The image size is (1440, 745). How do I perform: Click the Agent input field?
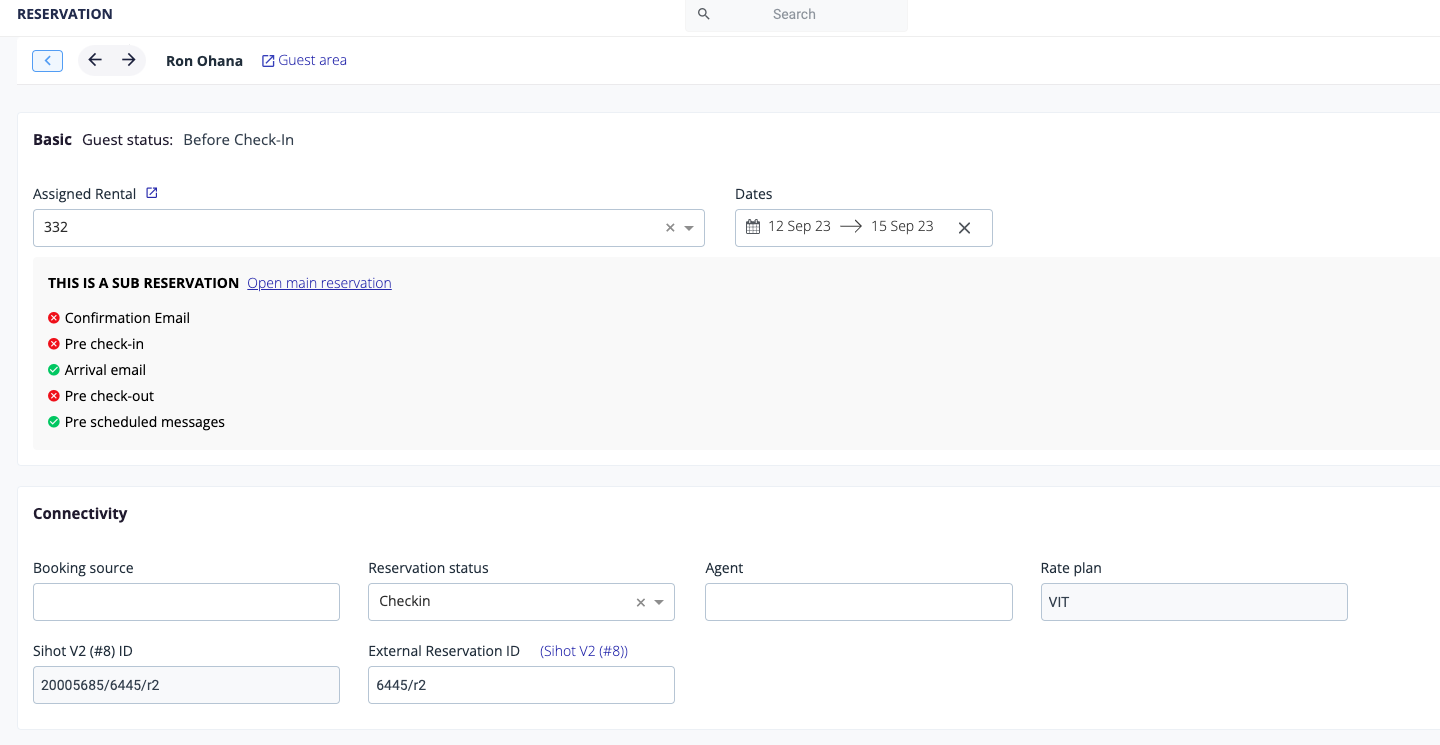click(x=859, y=602)
